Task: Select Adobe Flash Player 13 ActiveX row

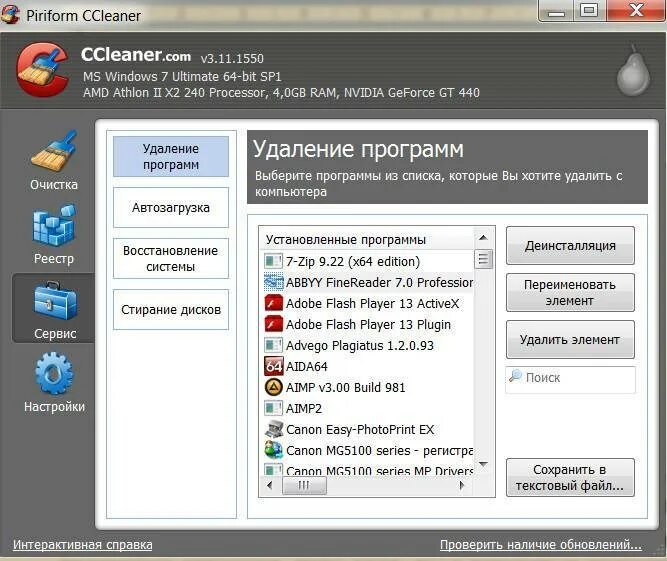Action: point(368,303)
